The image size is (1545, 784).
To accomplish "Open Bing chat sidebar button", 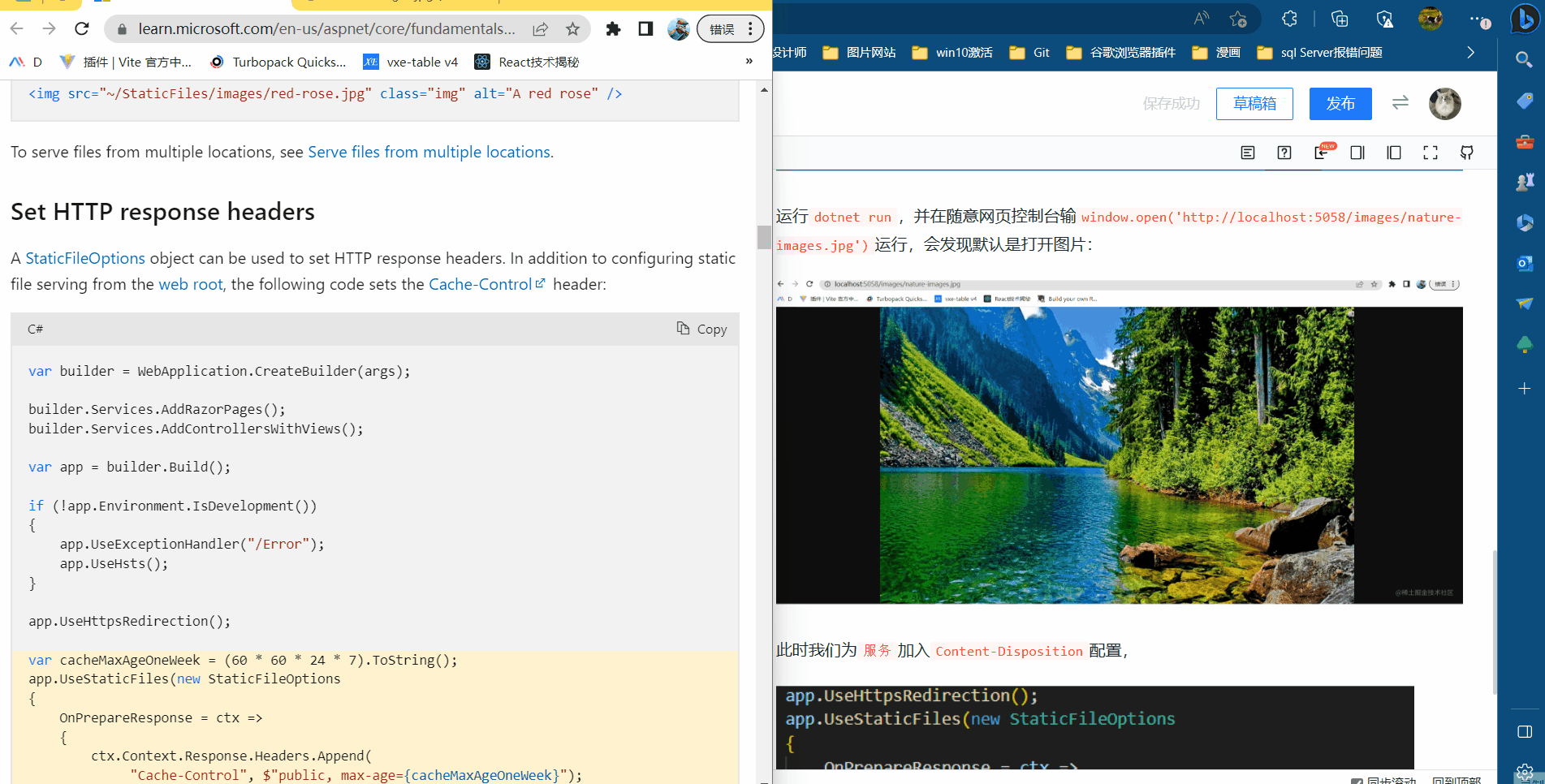I will (x=1526, y=19).
